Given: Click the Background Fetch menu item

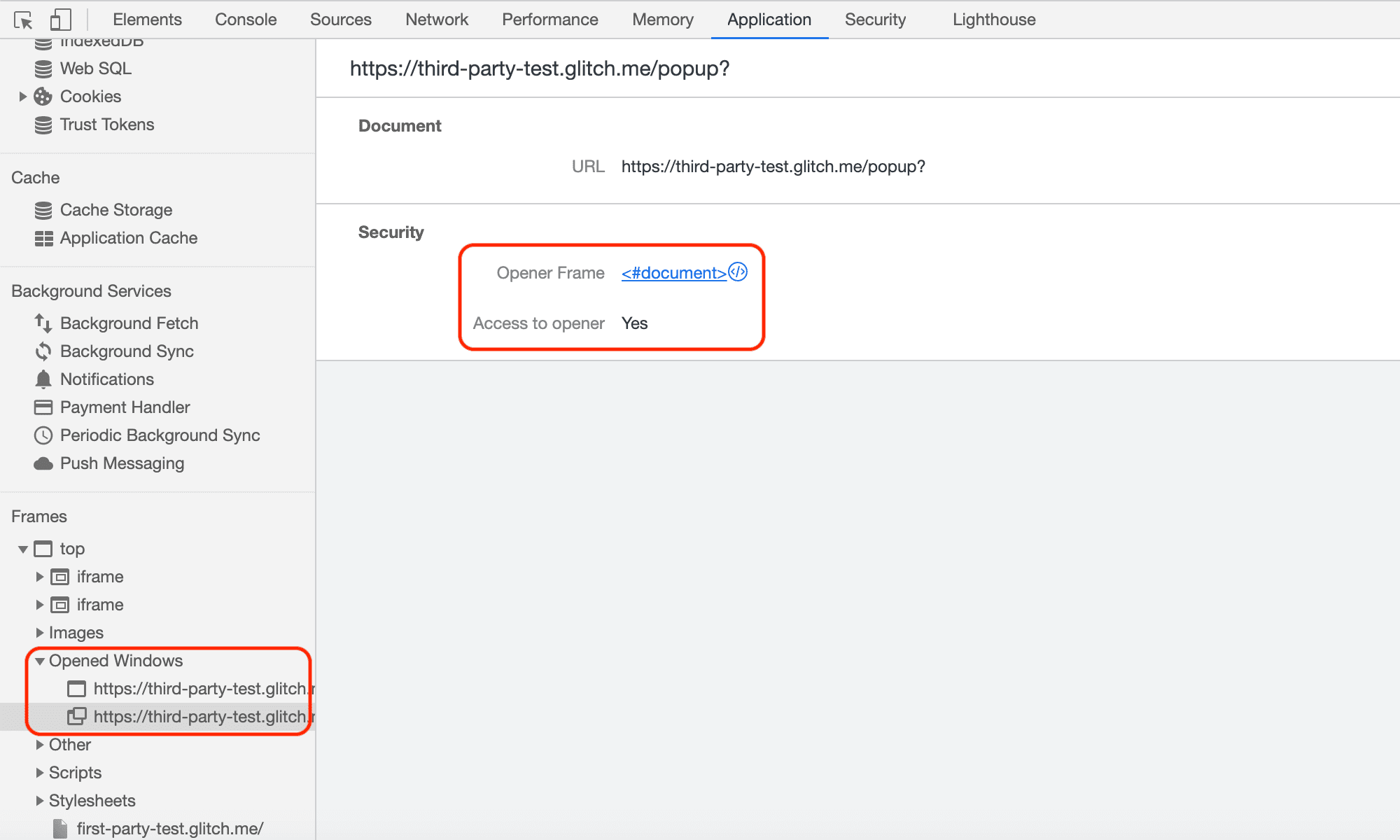Looking at the screenshot, I should (129, 323).
